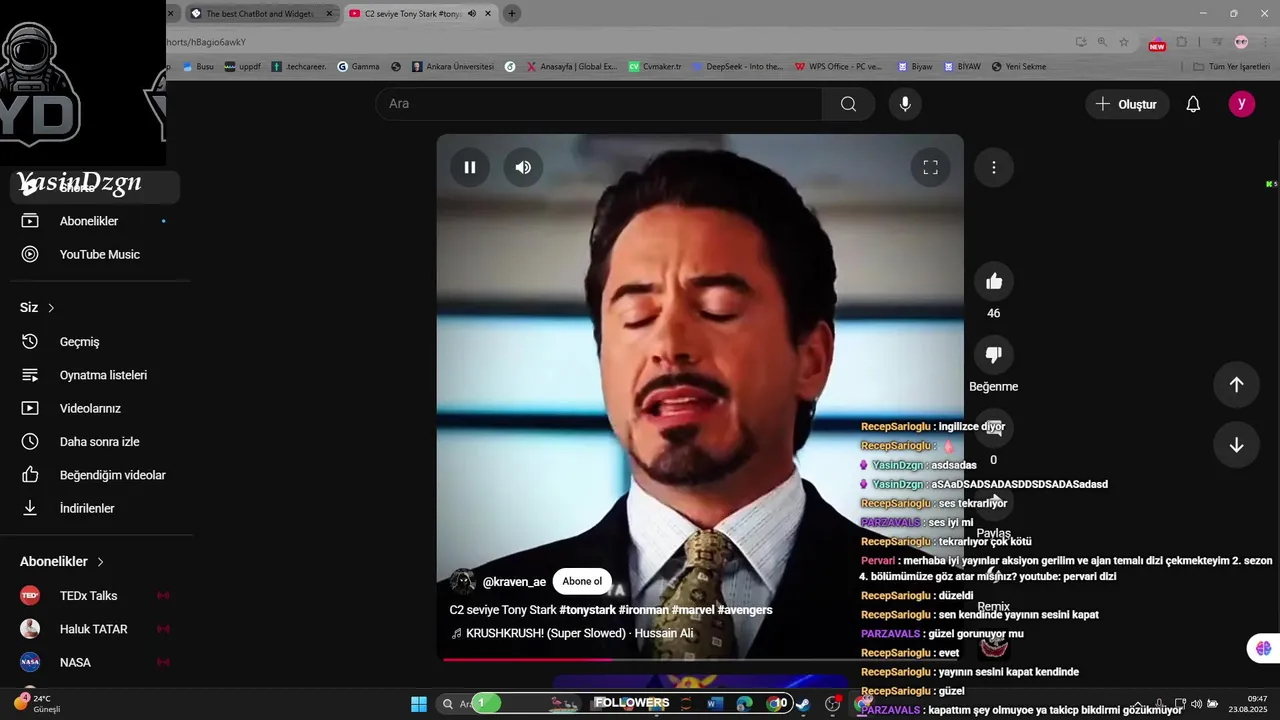Dislike the short with the thumbs down
Viewport: 1280px width, 720px height.
click(x=993, y=354)
